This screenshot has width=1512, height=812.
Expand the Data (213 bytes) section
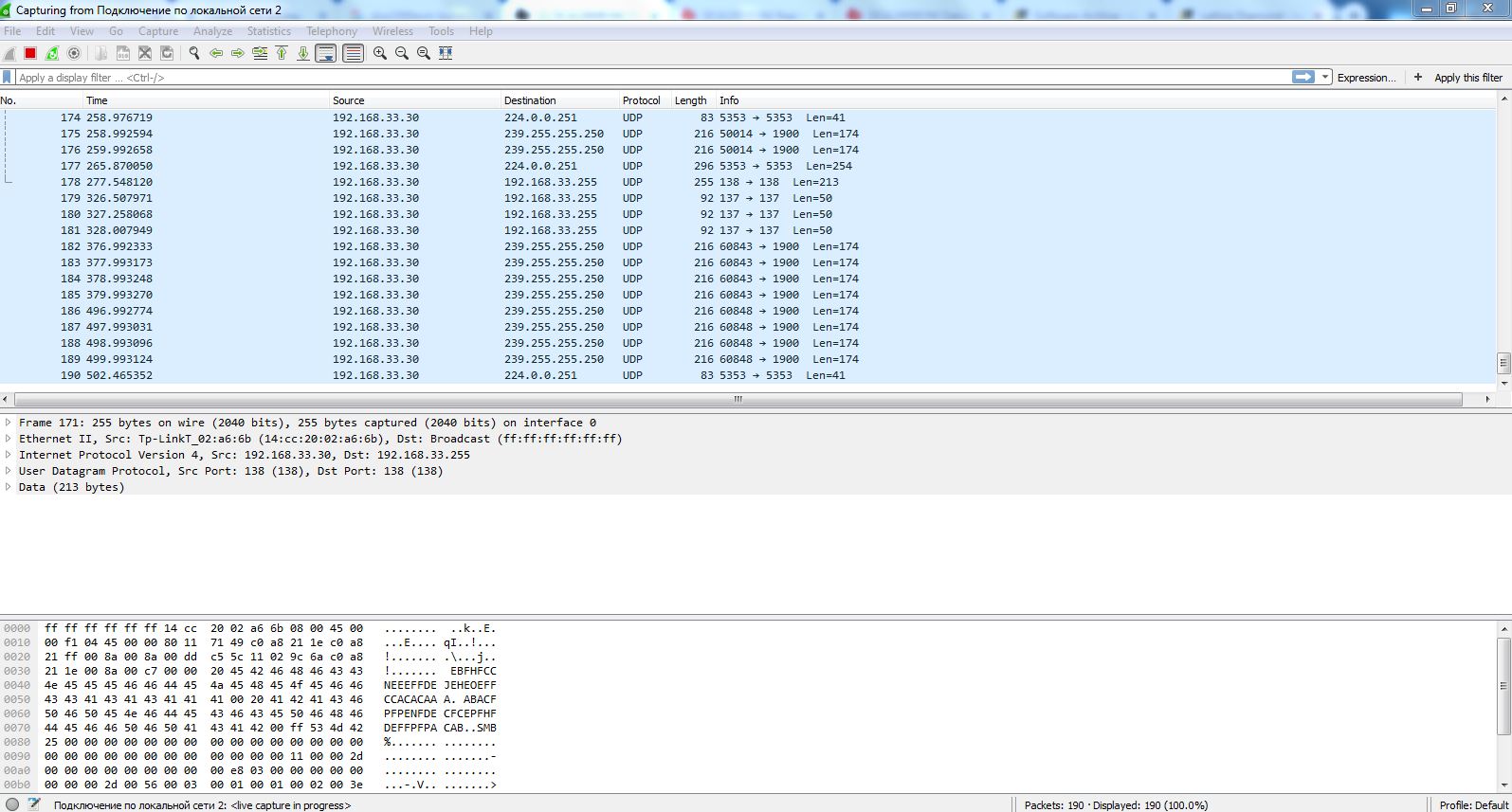pyautogui.click(x=9, y=487)
